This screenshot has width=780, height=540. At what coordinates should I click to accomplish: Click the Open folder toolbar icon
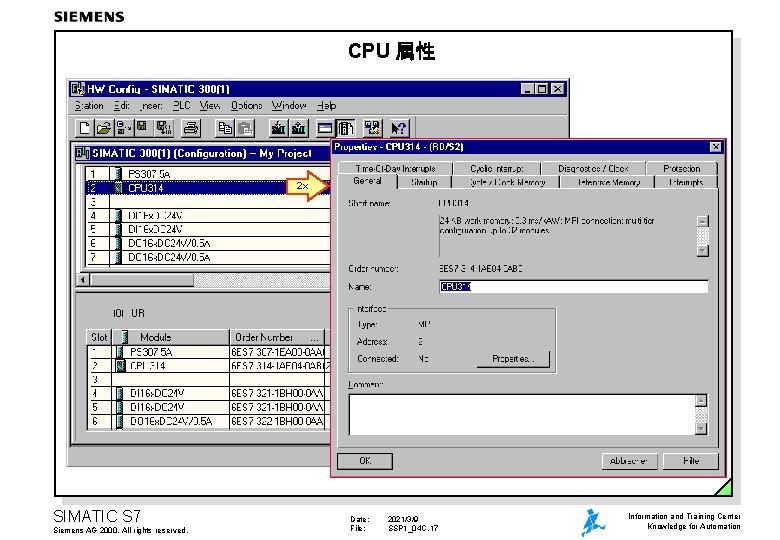(103, 128)
